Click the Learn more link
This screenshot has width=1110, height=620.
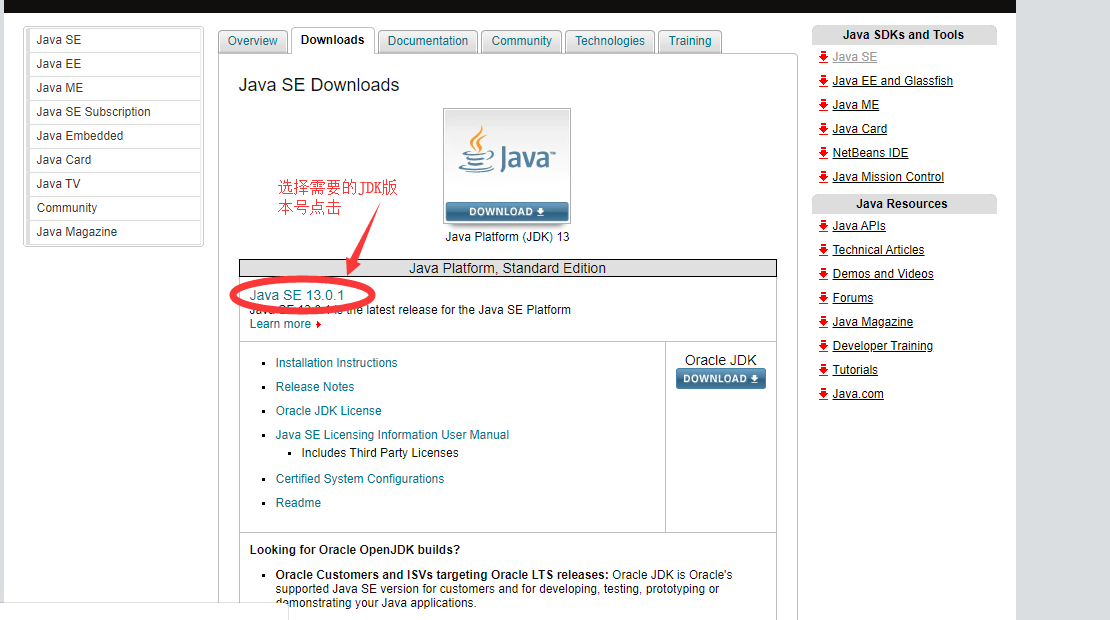click(x=281, y=324)
